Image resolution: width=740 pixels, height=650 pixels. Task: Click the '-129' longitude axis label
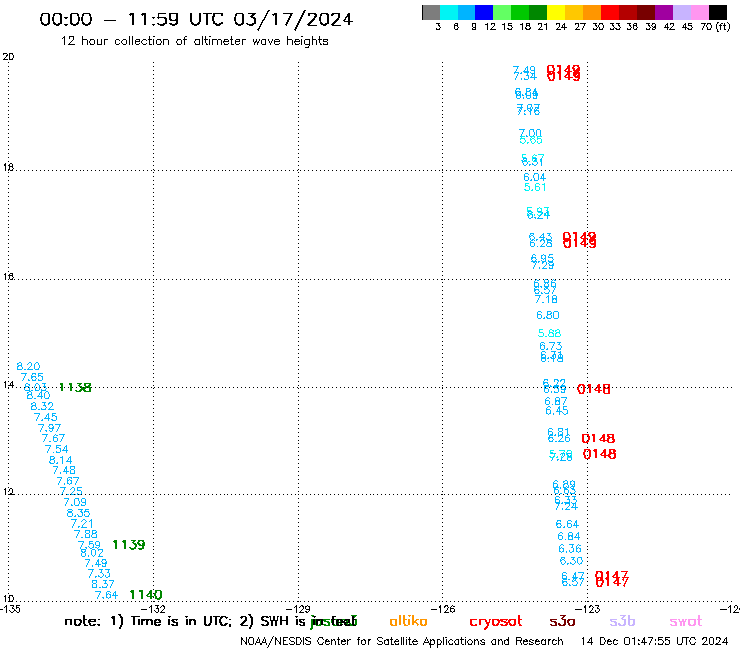pyautogui.click(x=298, y=609)
